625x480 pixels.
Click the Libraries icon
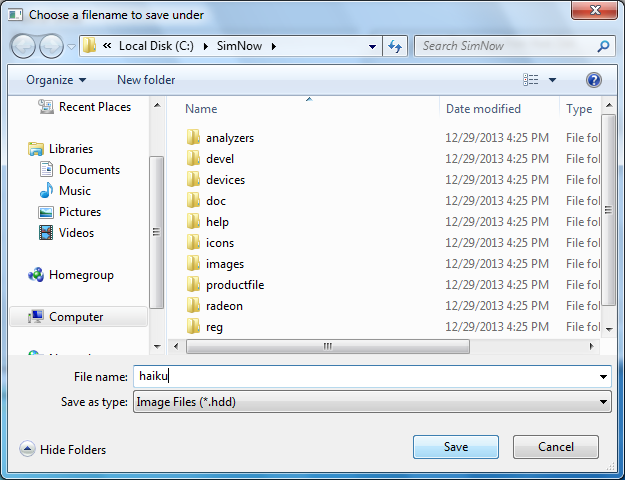point(36,149)
